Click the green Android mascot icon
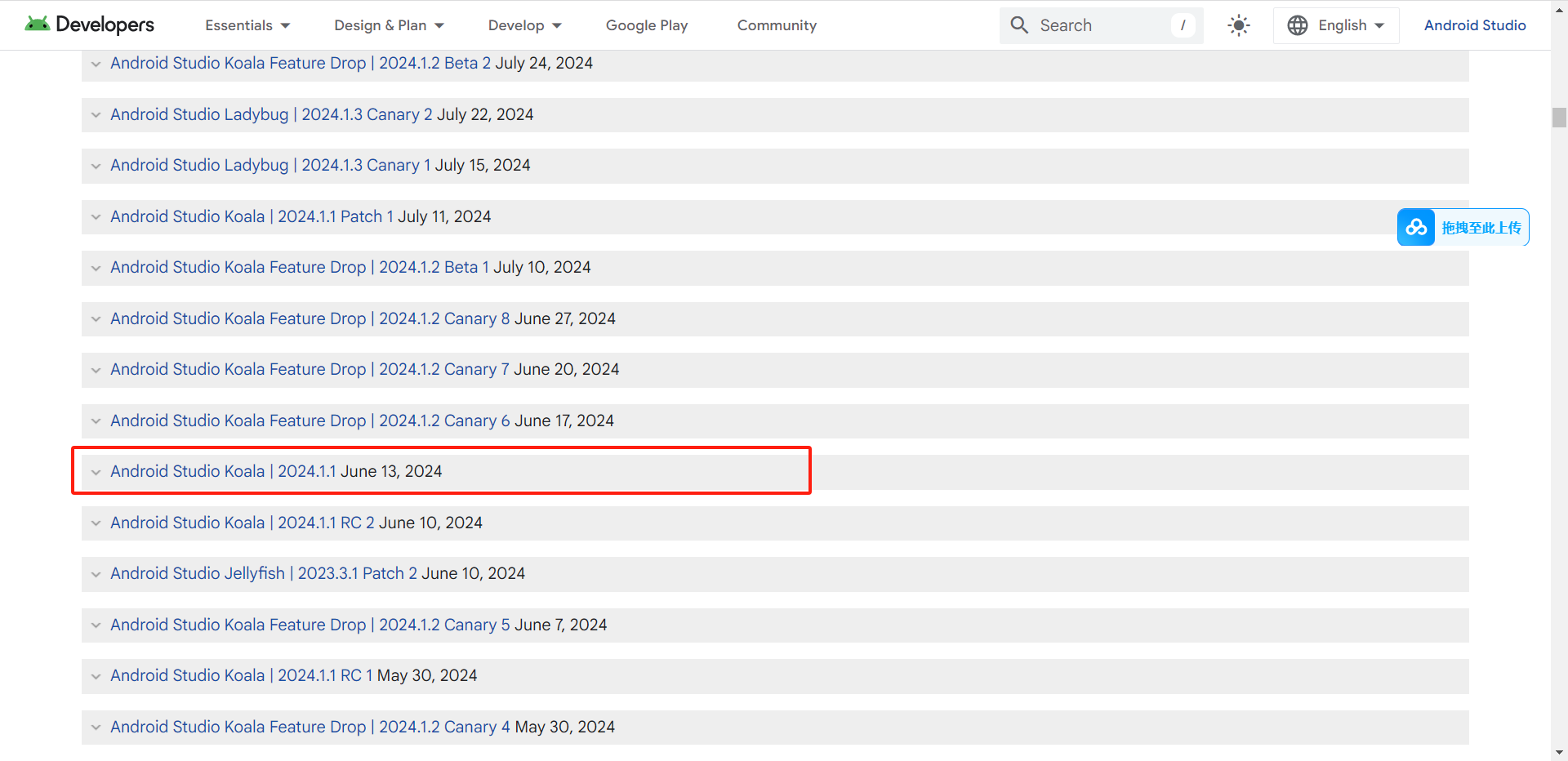 [38, 23]
